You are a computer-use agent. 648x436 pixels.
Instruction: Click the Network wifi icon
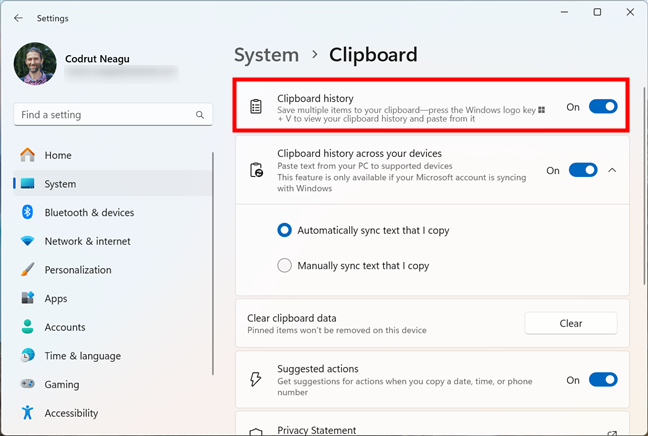[28, 241]
